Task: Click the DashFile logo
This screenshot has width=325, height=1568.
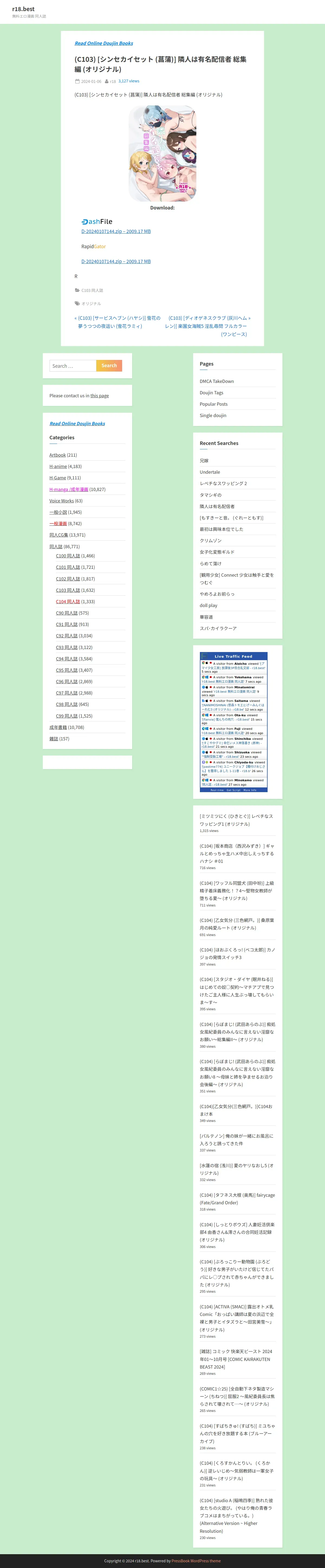Action: point(97,222)
